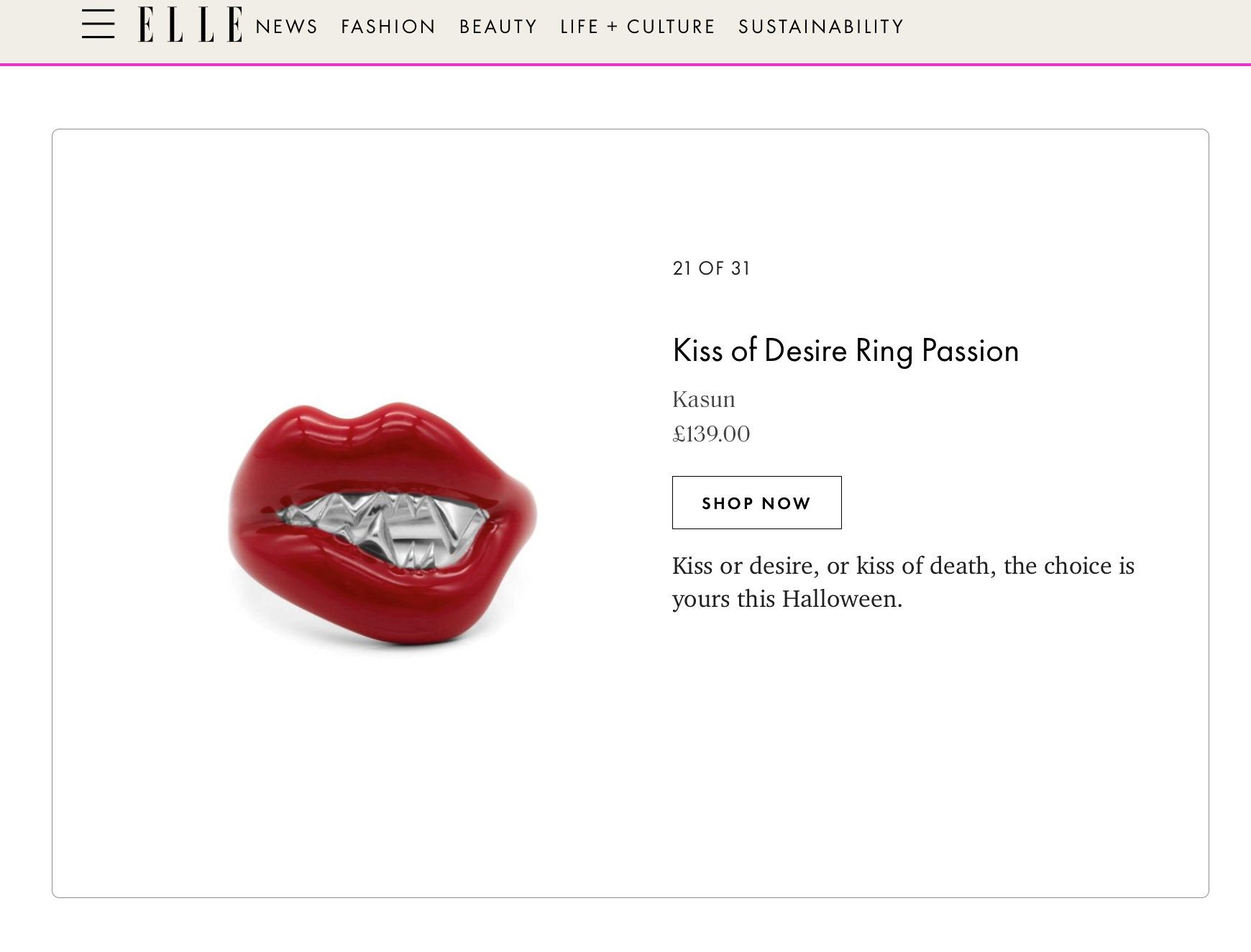The width and height of the screenshot is (1251, 952).
Task: Click the ELLE logo
Action: pyautogui.click(x=191, y=24)
